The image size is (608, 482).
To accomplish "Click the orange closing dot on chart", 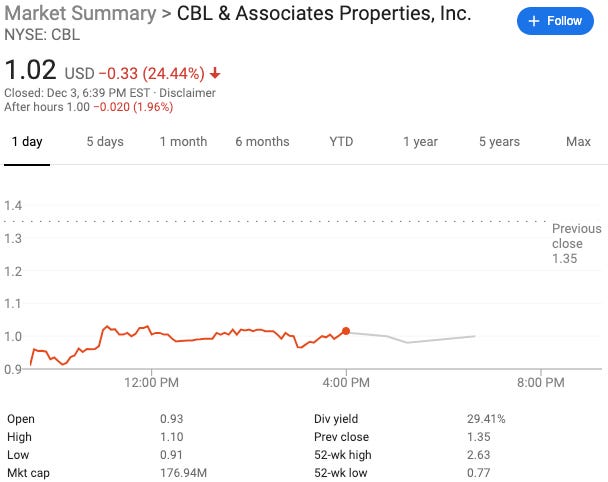I will (x=346, y=331).
